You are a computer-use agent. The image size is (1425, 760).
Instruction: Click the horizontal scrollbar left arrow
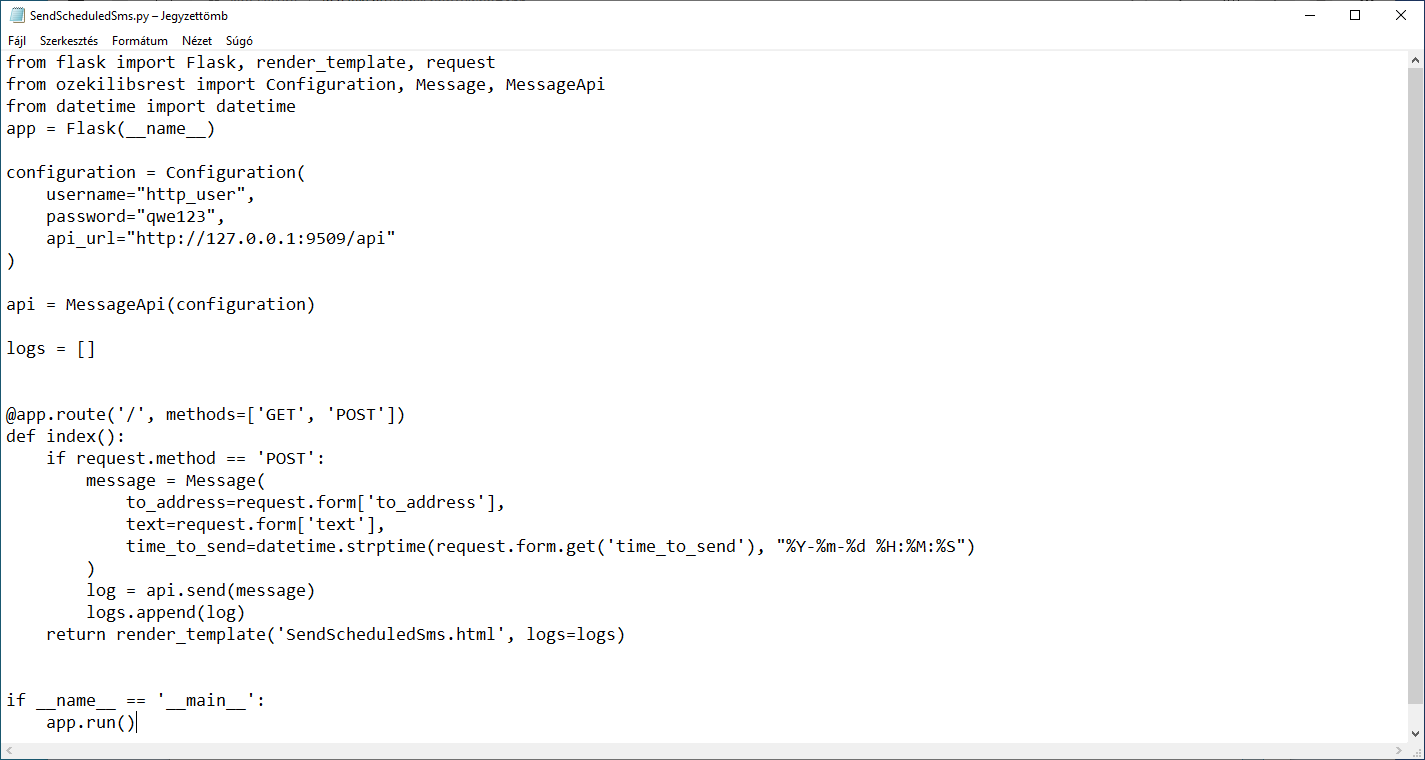coord(9,751)
